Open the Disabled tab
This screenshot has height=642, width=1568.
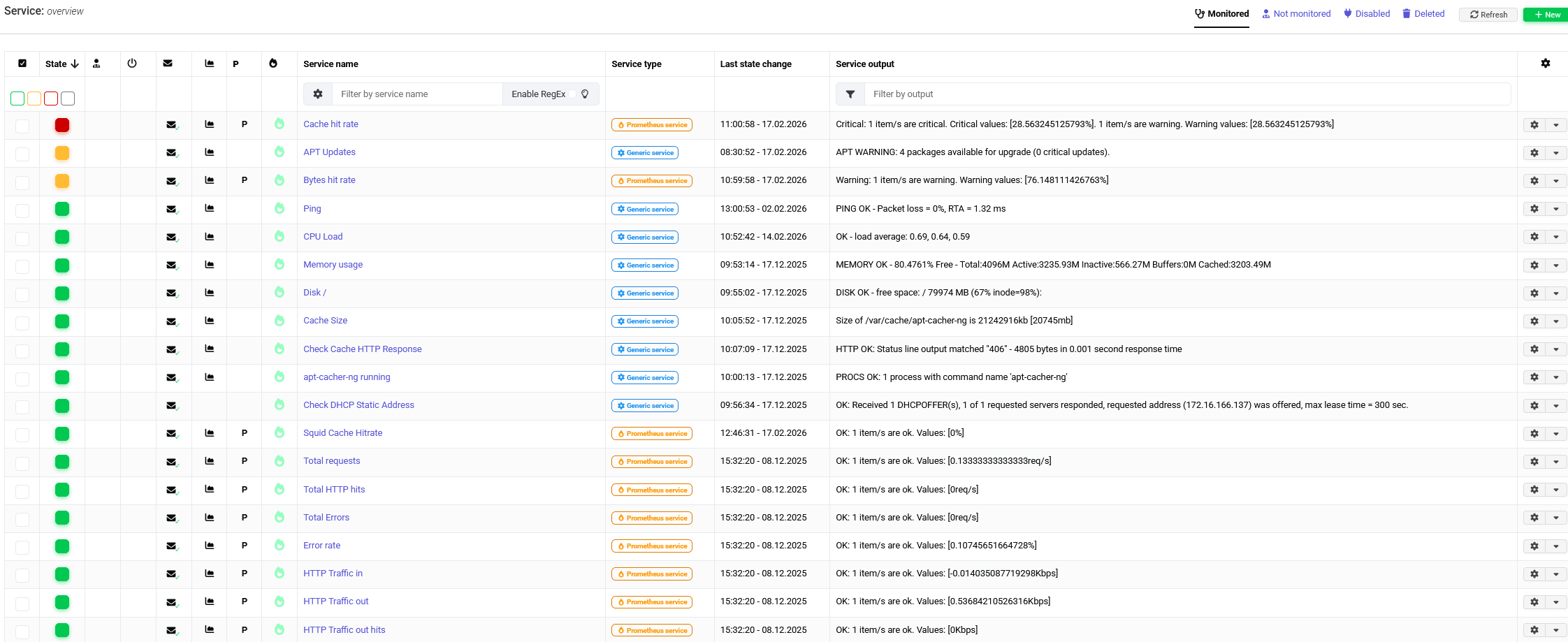coord(1367,14)
